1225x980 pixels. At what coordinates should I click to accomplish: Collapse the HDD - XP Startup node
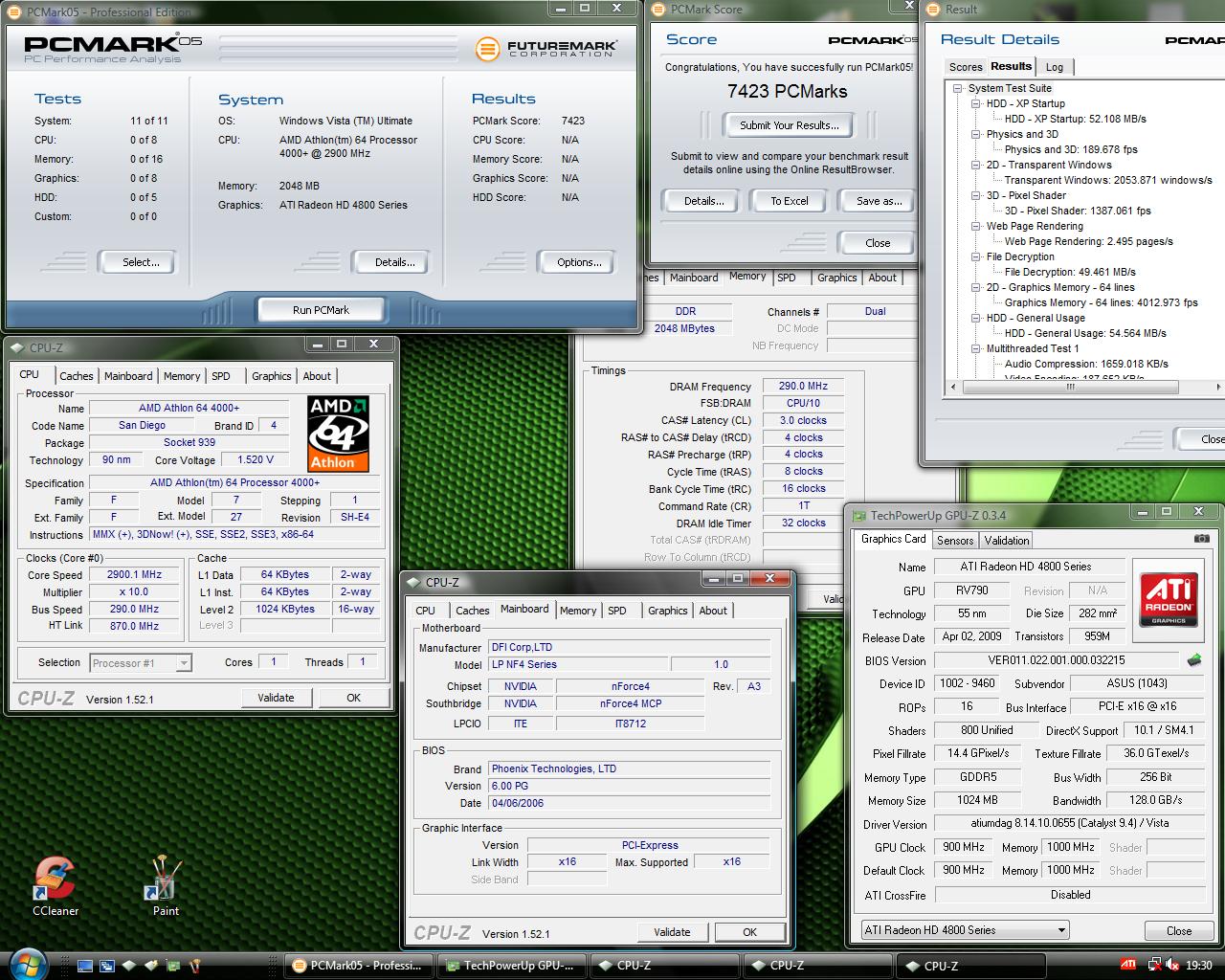tap(975, 103)
